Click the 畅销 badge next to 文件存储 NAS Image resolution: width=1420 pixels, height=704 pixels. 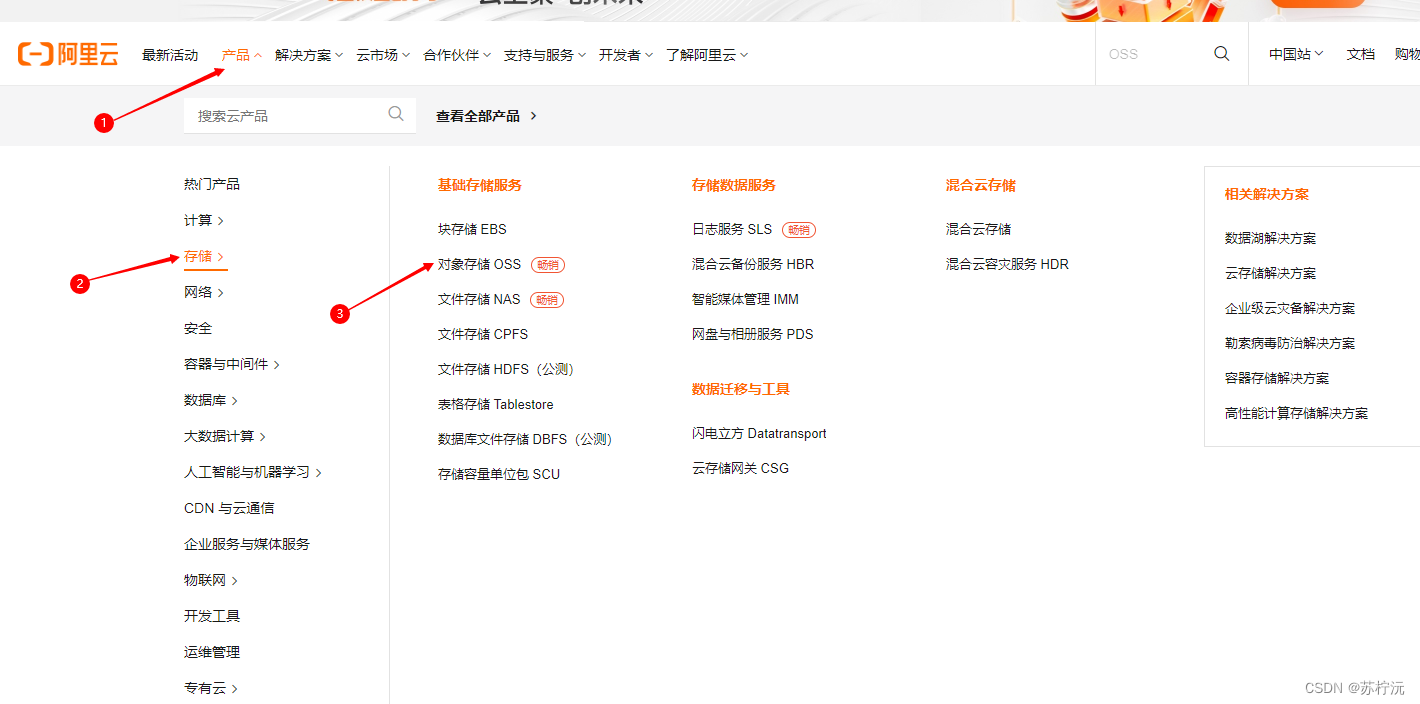pyautogui.click(x=548, y=300)
